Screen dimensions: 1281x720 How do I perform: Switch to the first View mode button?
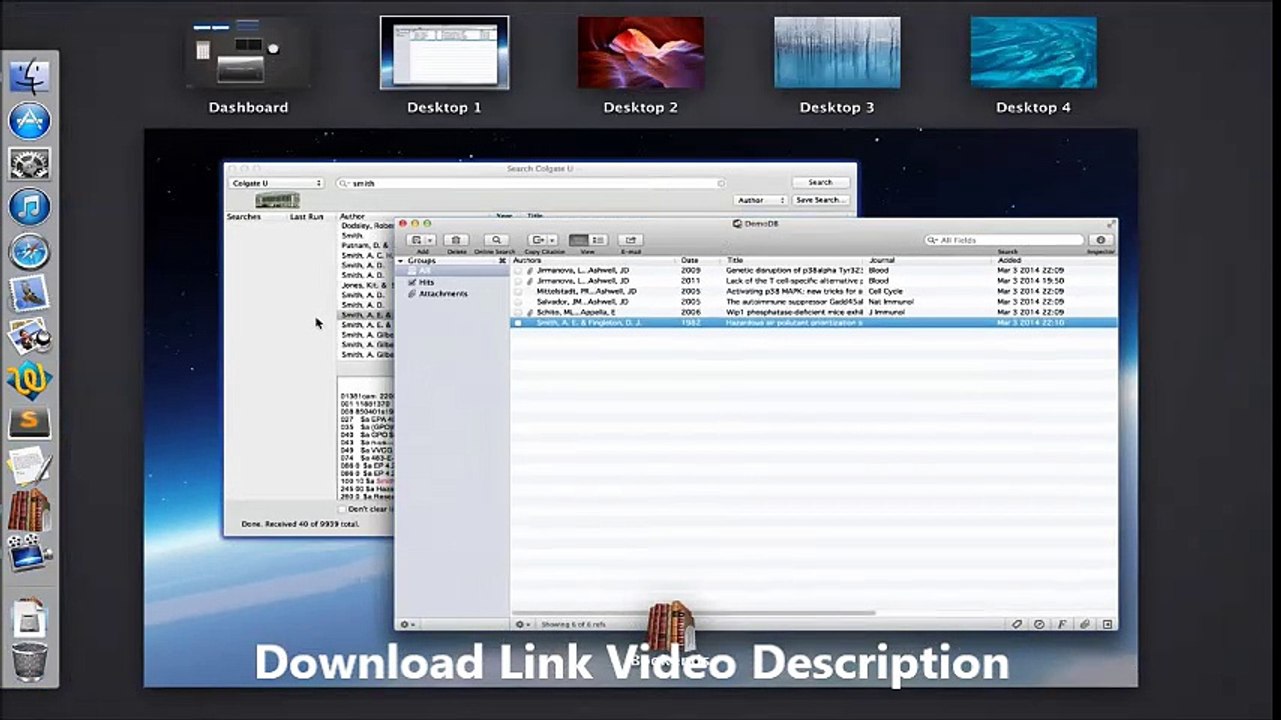[x=579, y=240]
